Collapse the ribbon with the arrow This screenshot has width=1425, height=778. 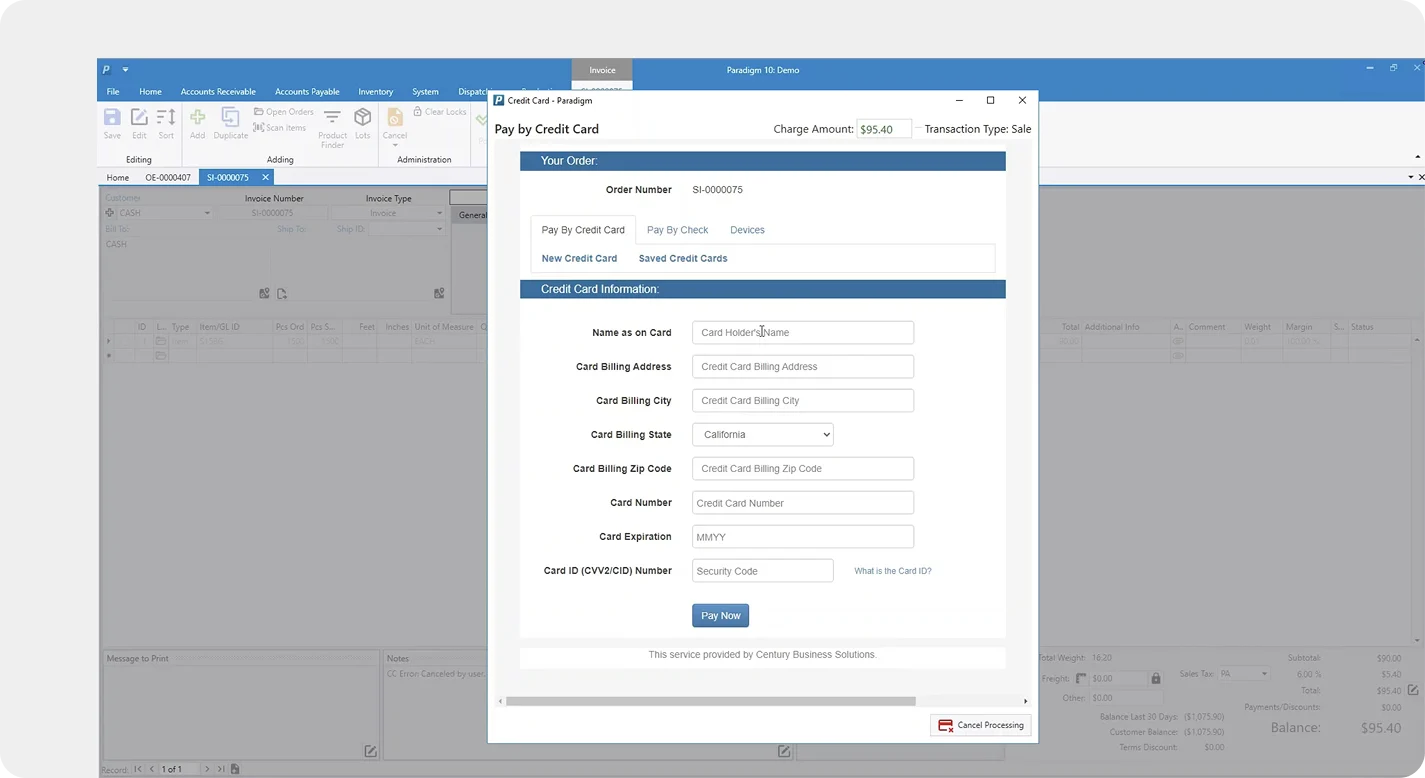click(1417, 157)
